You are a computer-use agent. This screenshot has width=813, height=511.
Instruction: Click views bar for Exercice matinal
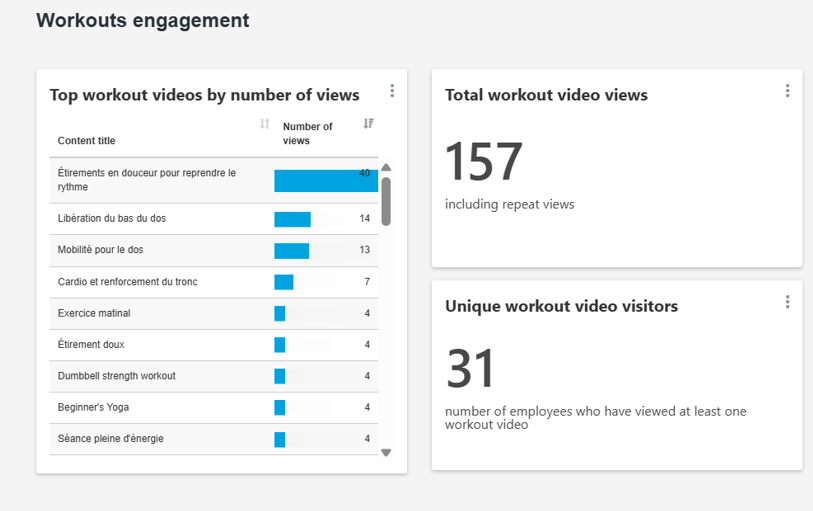279,314
